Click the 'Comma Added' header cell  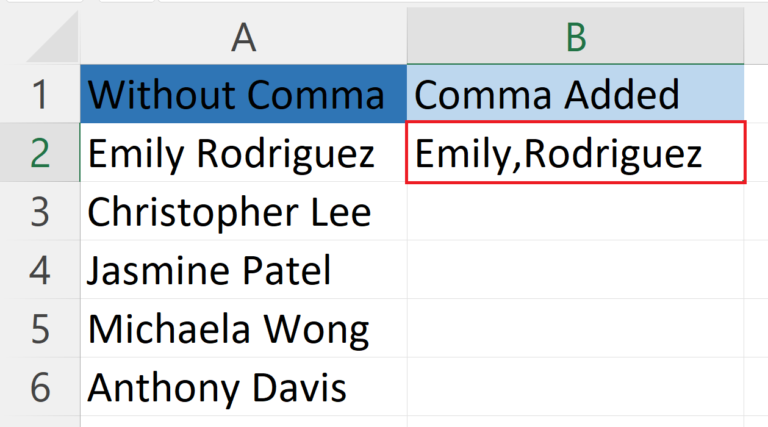(x=575, y=94)
